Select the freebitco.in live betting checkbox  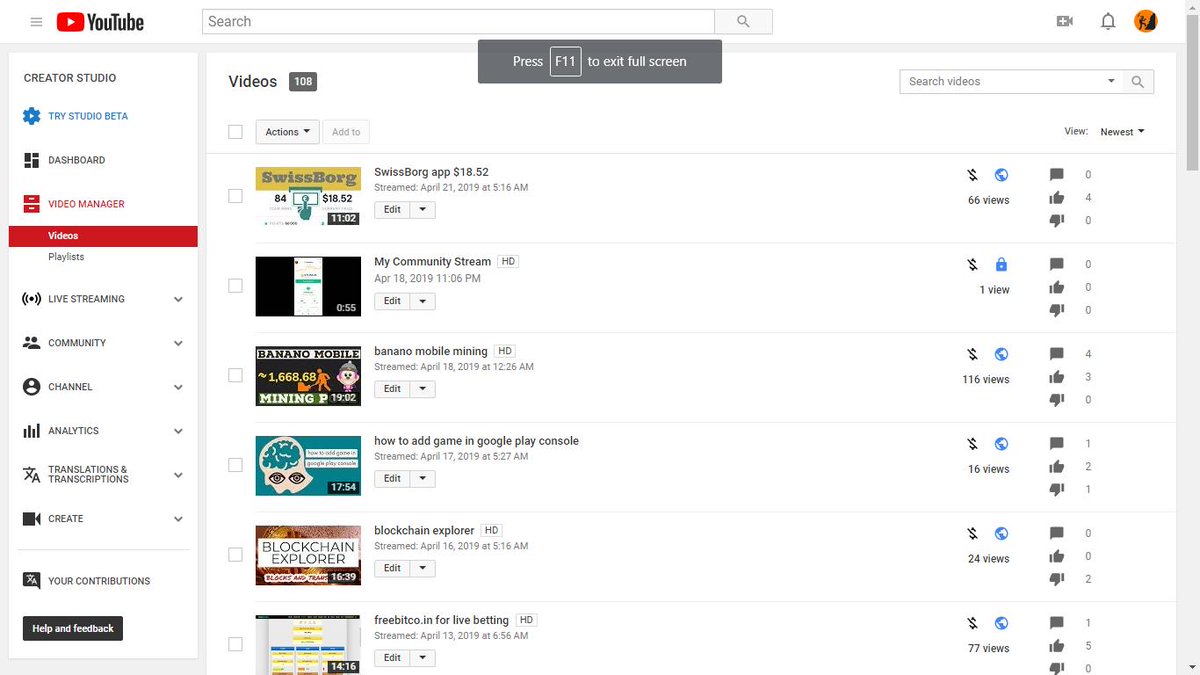coord(235,644)
